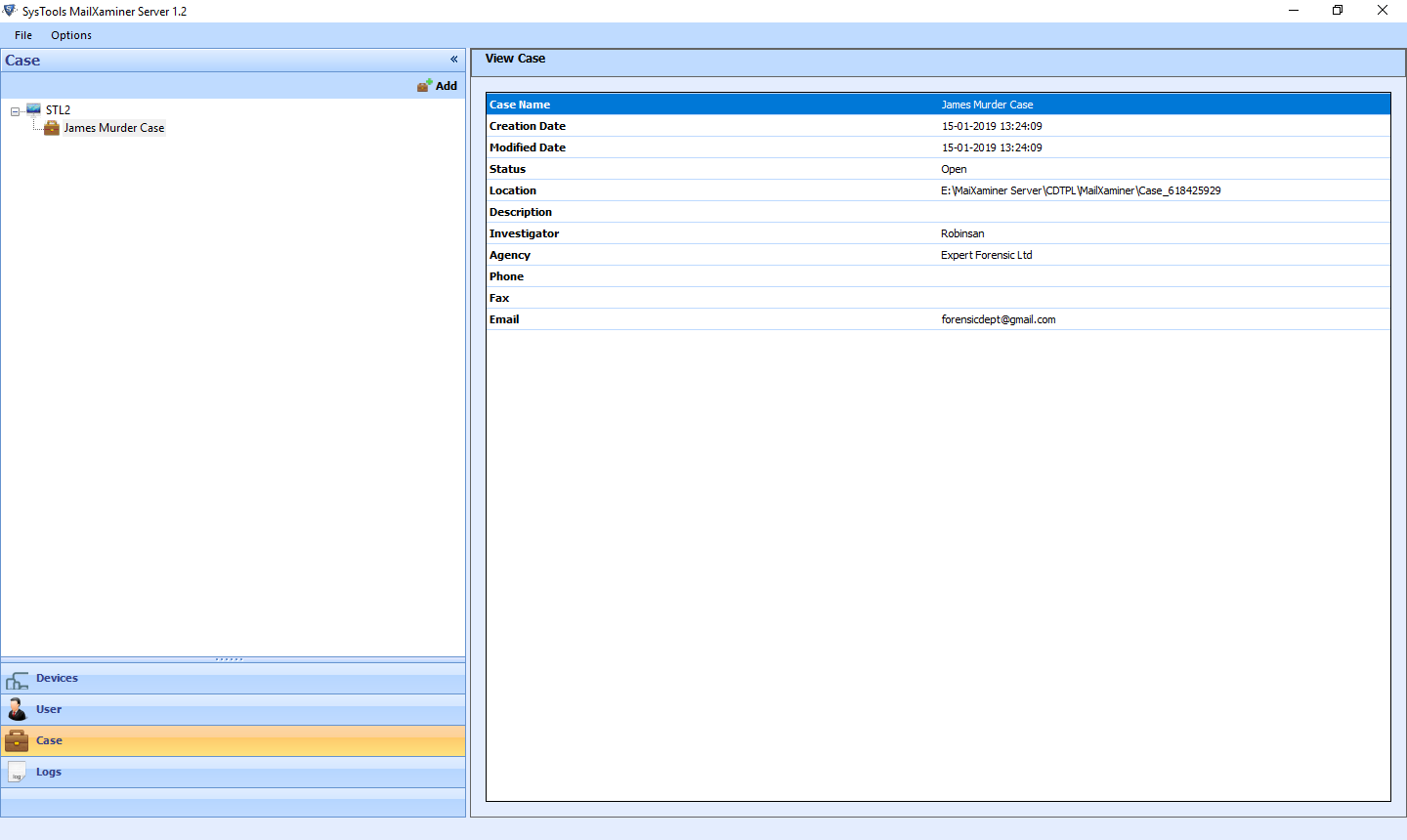
Task: Click the Case_618425929 location path
Action: click(1081, 190)
